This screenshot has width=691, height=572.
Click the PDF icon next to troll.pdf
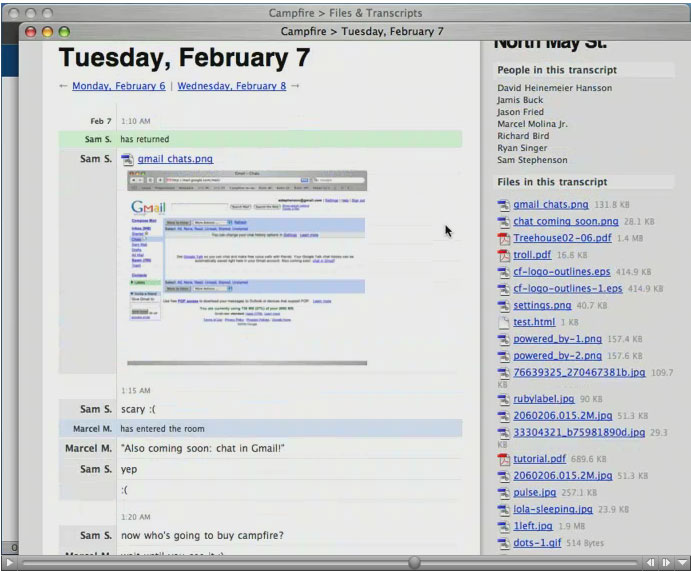click(504, 255)
